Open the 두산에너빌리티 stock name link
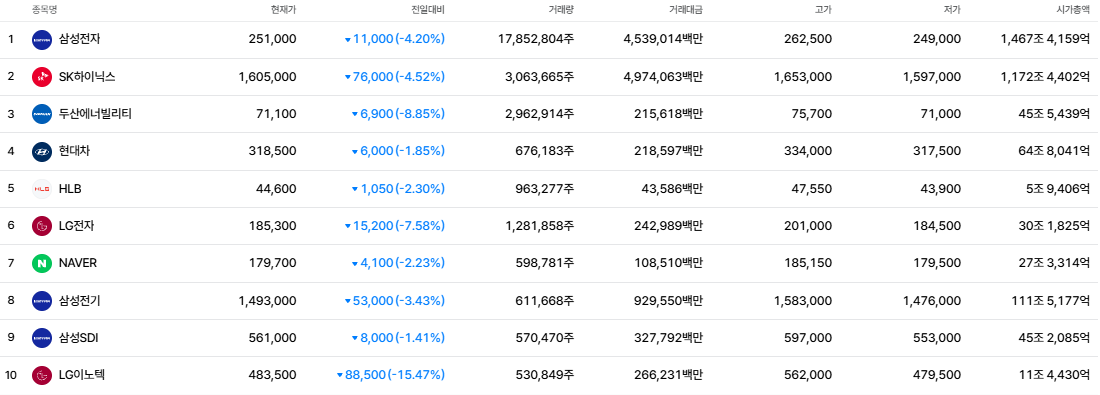The image size is (1100, 395). click(95, 114)
